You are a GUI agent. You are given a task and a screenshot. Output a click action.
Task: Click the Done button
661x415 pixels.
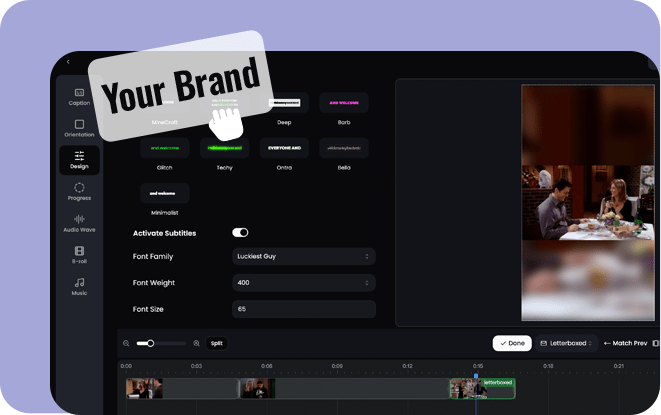tap(512, 343)
